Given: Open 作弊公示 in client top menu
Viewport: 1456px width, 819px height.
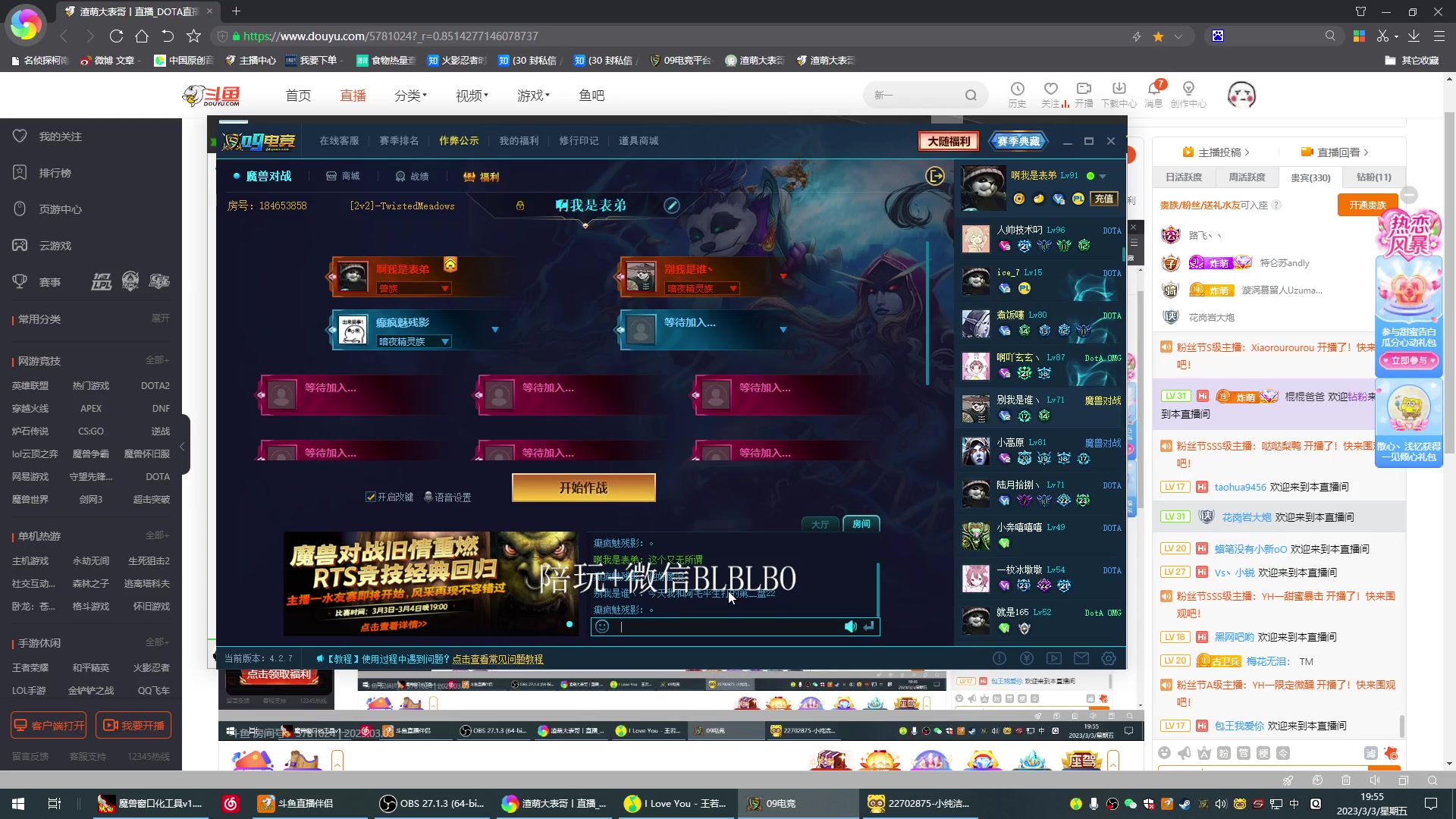Looking at the screenshot, I should 459,140.
